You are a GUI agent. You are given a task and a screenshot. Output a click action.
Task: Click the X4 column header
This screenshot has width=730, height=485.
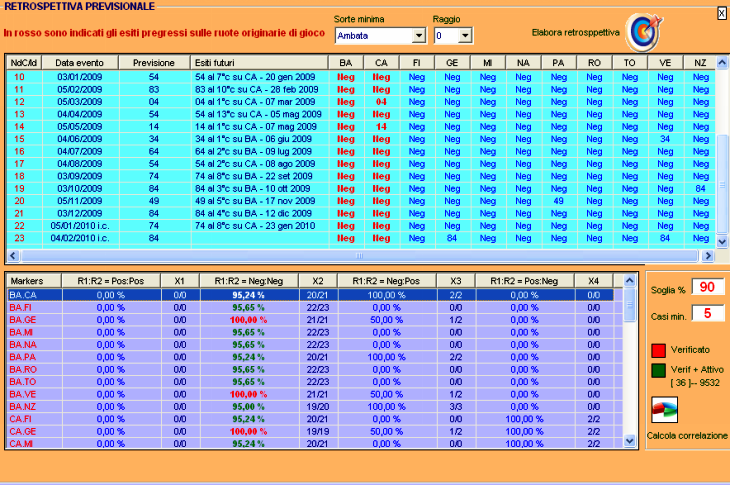594,281
